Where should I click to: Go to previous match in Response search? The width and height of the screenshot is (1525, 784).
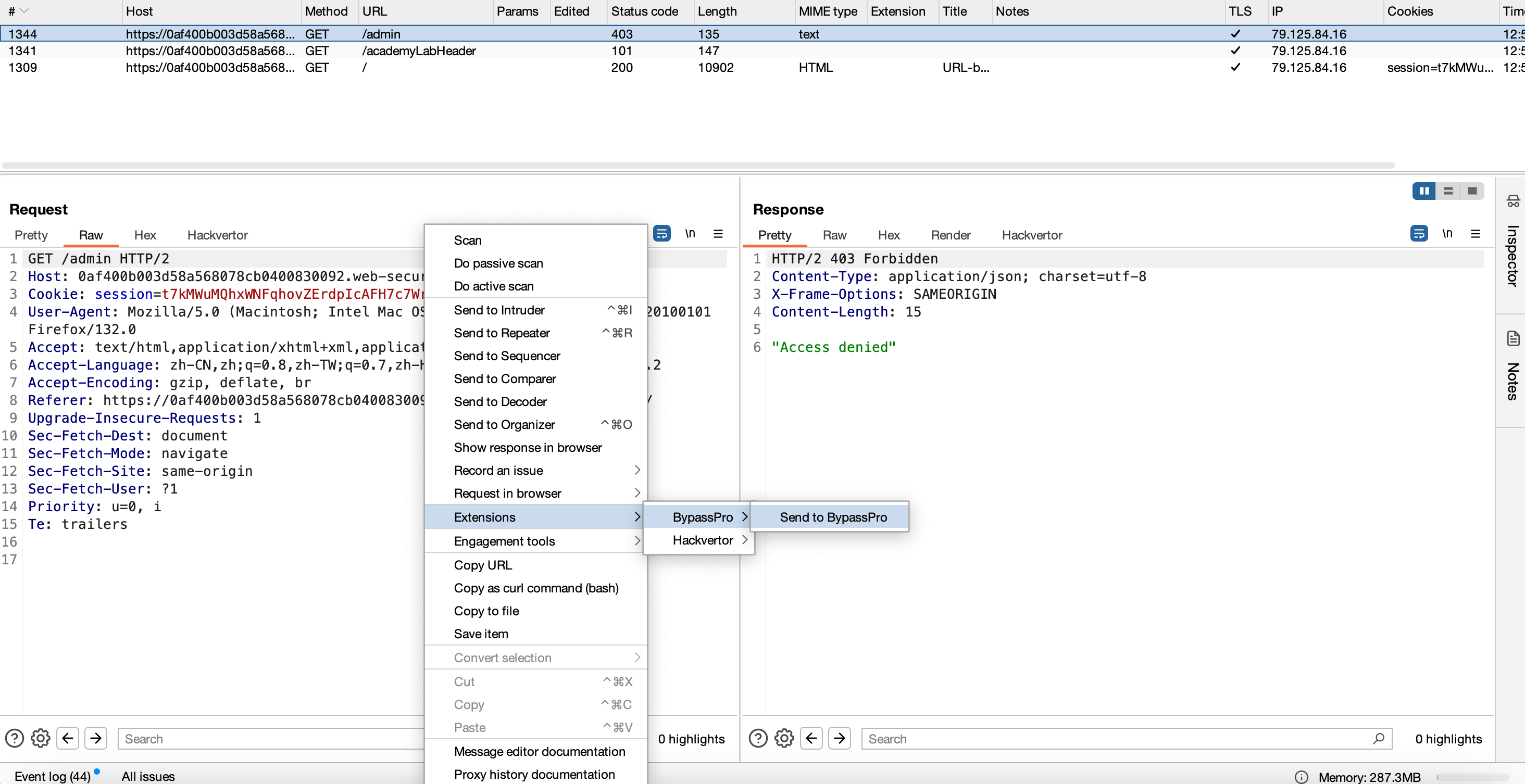(811, 738)
